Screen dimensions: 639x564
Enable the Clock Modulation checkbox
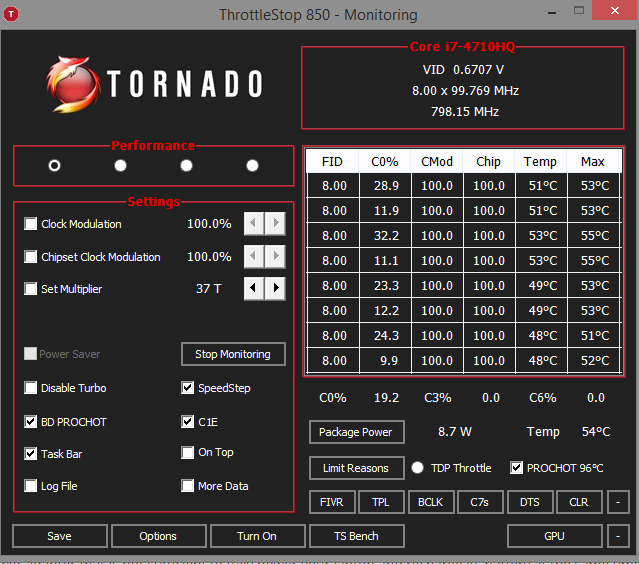point(31,224)
